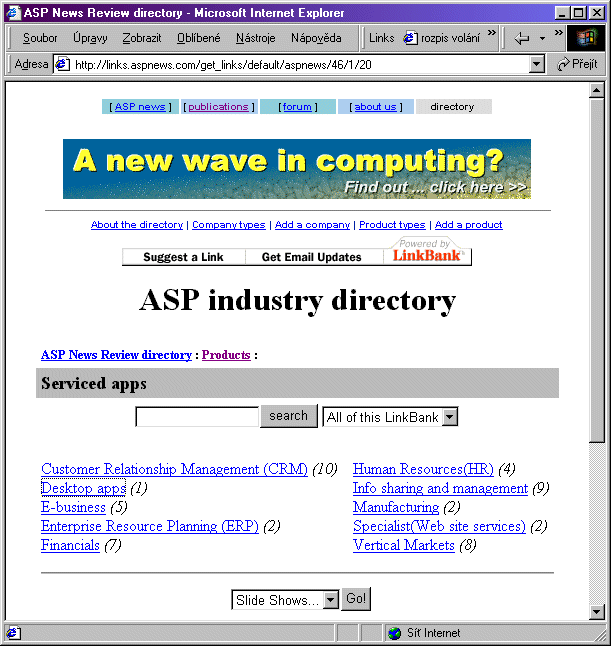This screenshot has height=646, width=611.
Task: Open the Oblíbené menu
Action: (199, 38)
